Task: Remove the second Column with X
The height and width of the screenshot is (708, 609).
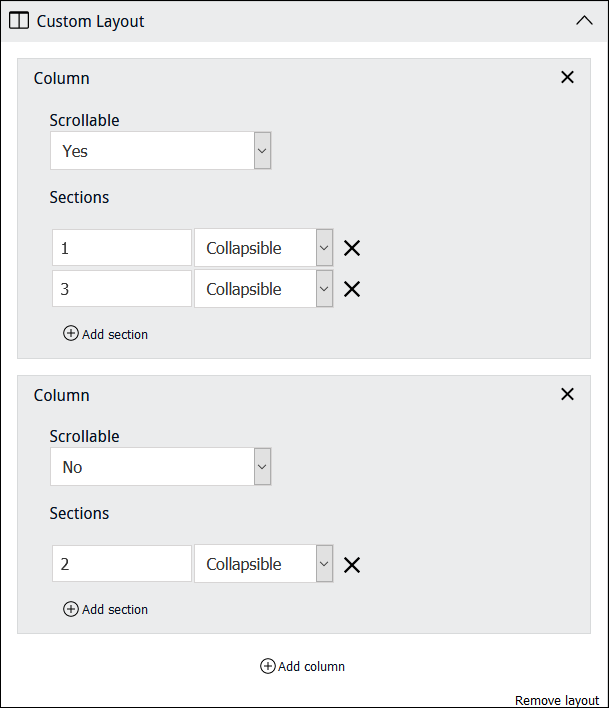Action: [567, 394]
